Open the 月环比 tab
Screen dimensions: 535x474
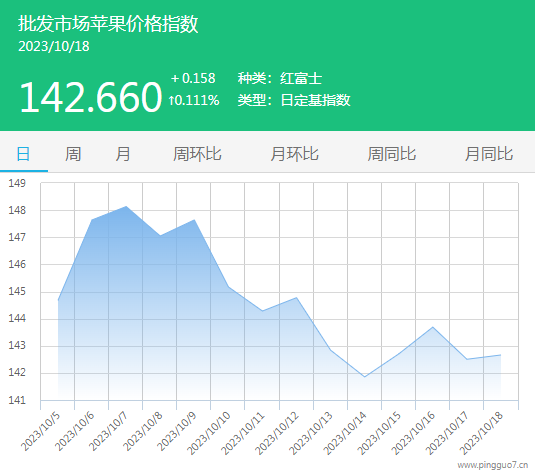tap(294, 154)
